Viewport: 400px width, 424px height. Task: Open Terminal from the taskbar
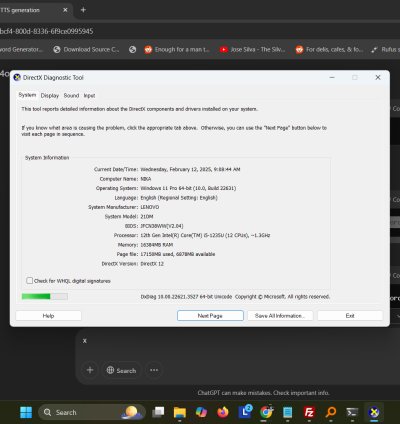pos(352,412)
